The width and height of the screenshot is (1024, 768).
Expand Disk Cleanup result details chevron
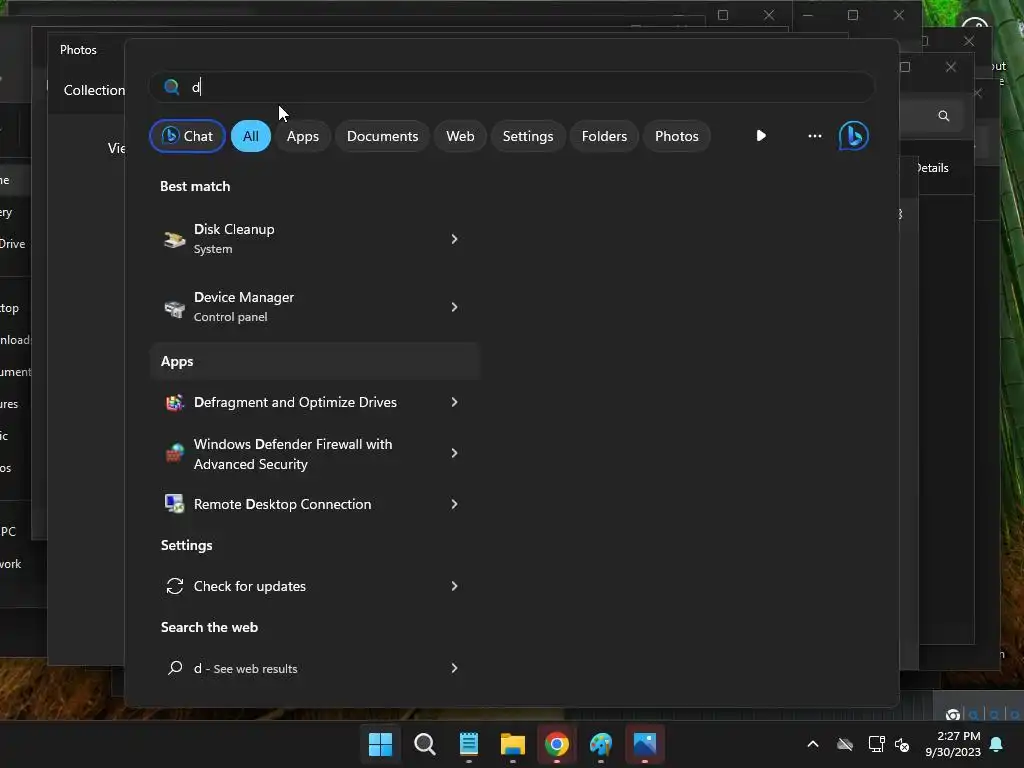coord(455,239)
